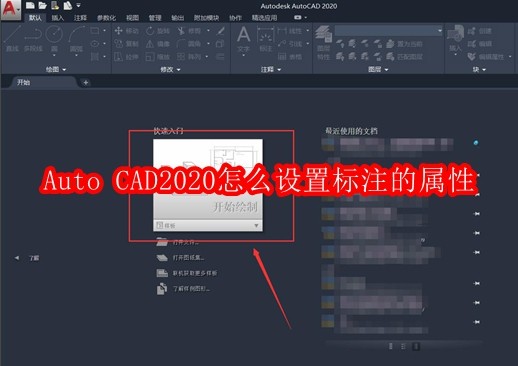Switch to the 视图 ribbon tab
The image size is (518, 366).
[x=132, y=18]
